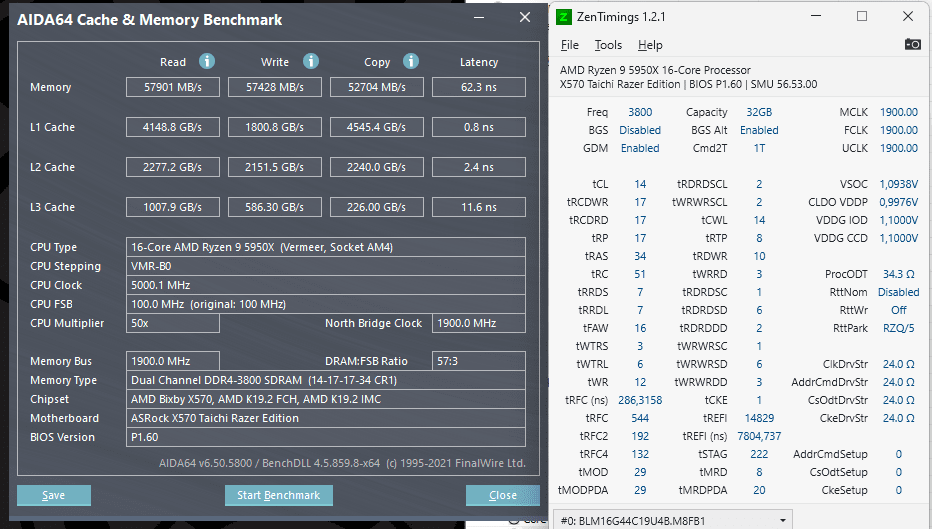This screenshot has height=529, width=932.
Task: Save the AIDA64 benchmark results
Action: [x=53, y=495]
